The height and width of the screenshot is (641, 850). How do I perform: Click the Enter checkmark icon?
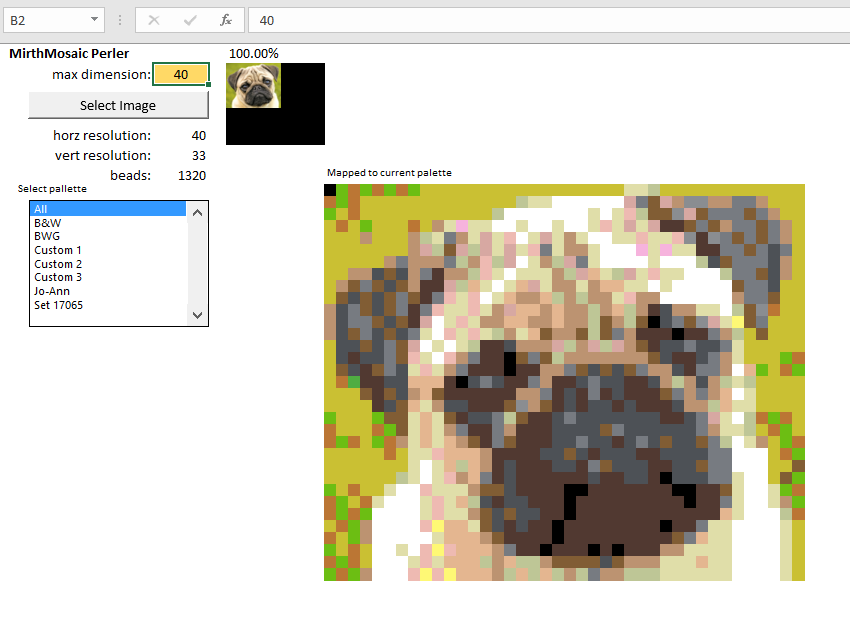pos(187,18)
